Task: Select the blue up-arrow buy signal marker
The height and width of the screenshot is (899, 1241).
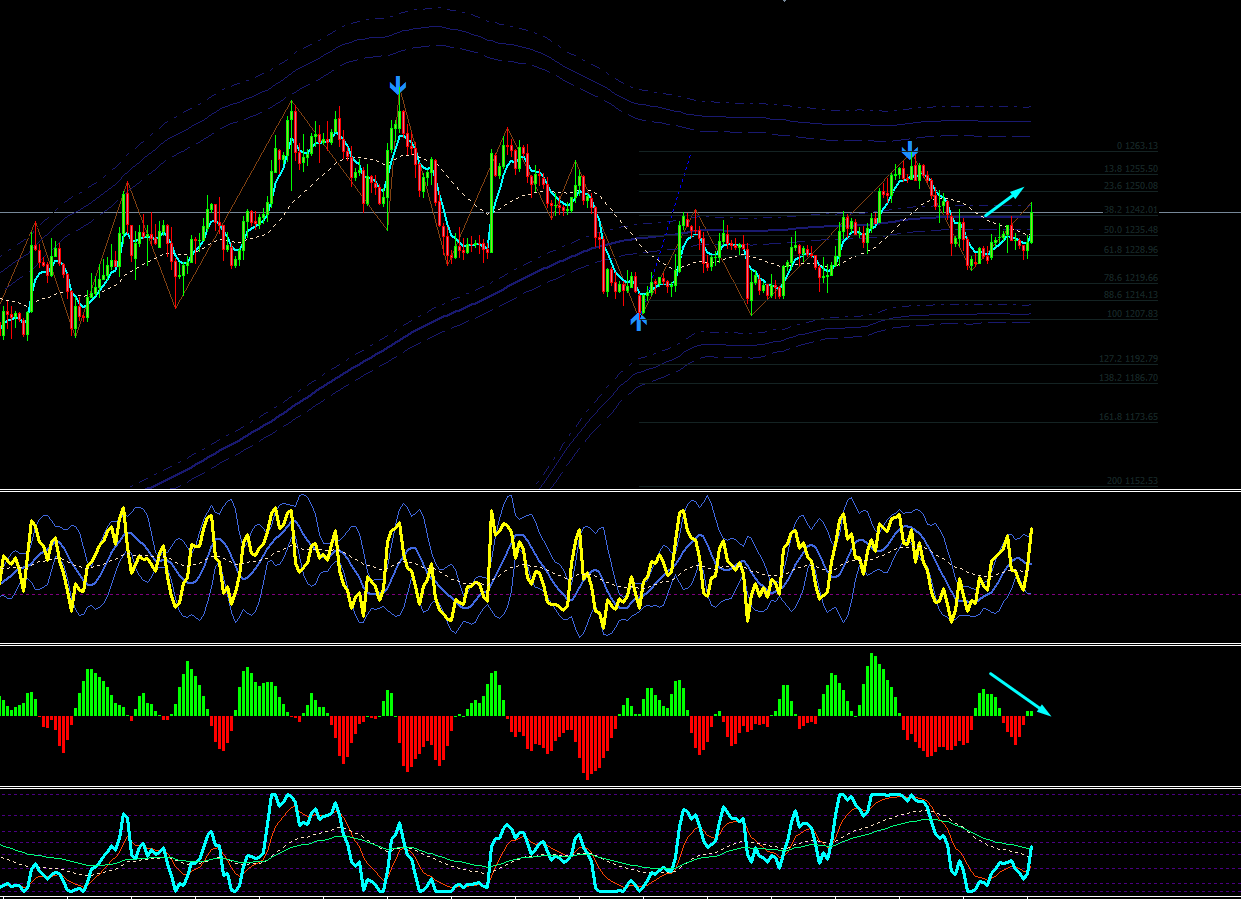Action: point(638,321)
